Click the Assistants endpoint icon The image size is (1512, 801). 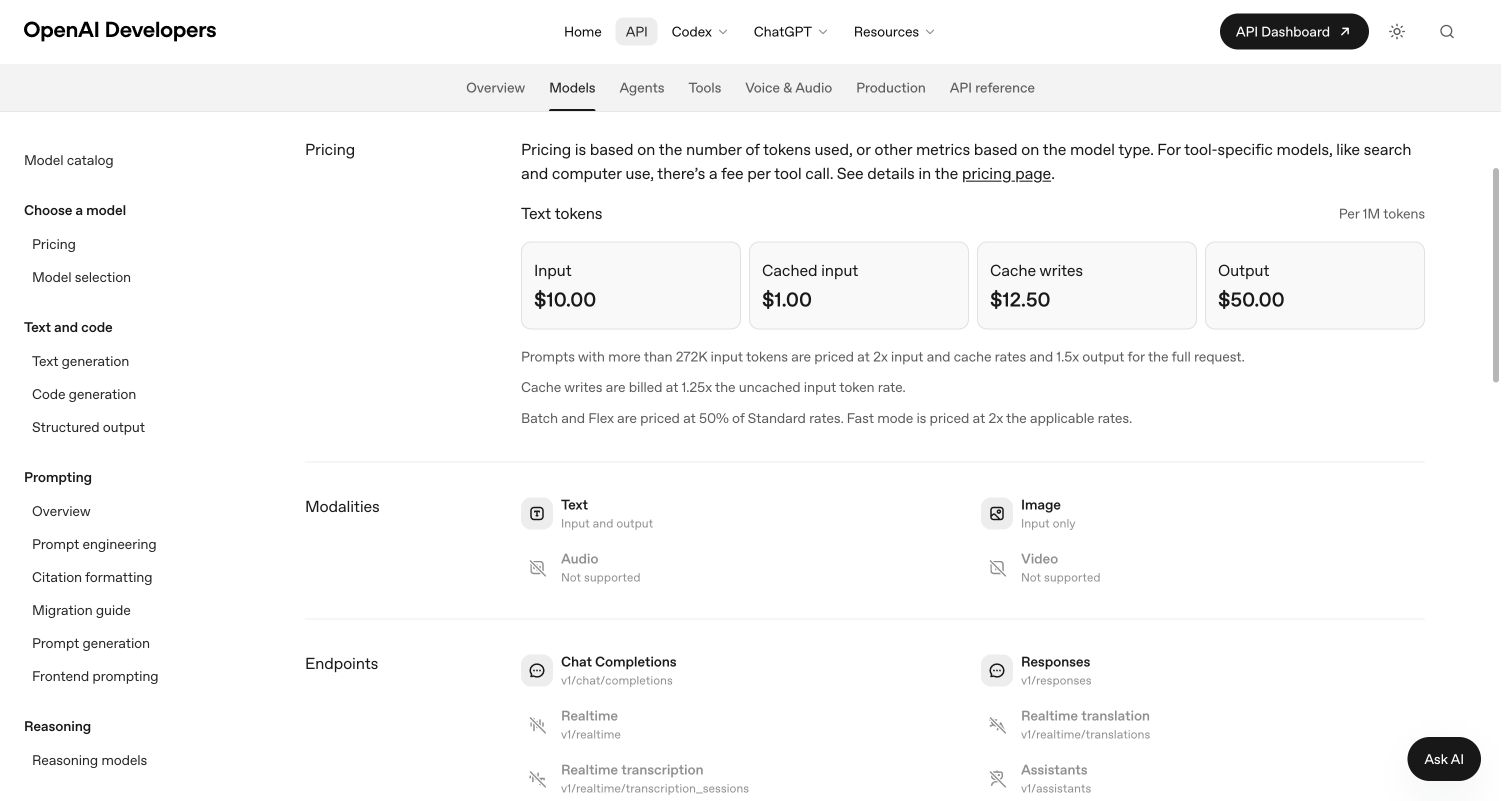[997, 779]
